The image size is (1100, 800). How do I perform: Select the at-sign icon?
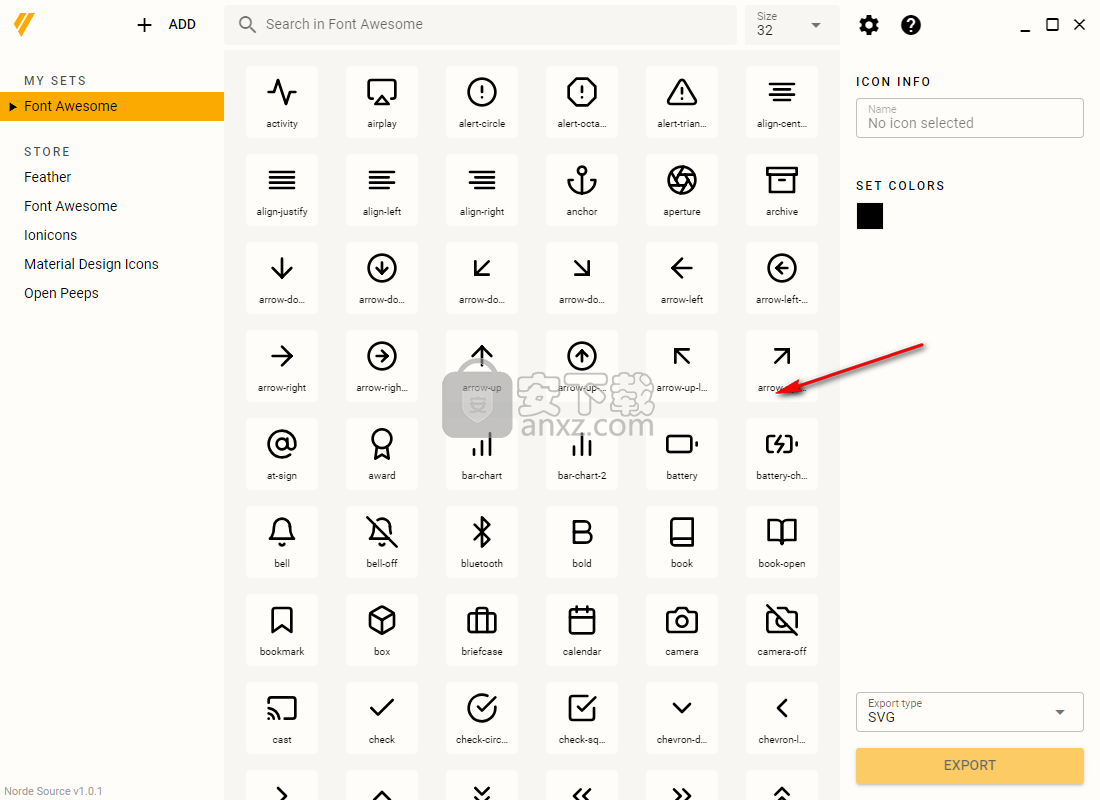pyautogui.click(x=282, y=453)
